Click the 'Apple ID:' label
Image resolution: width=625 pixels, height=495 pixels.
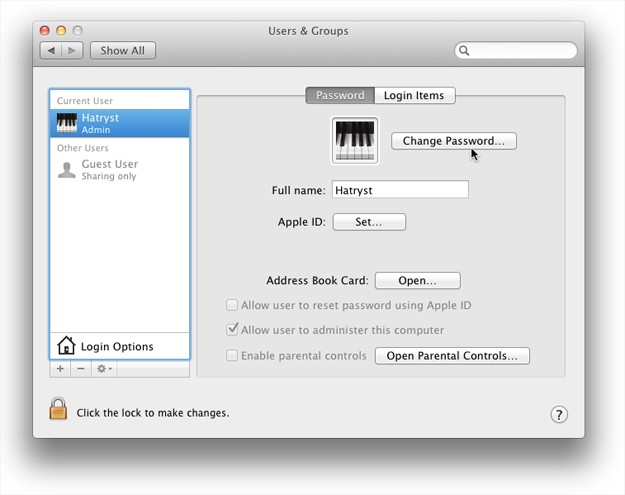[301, 222]
